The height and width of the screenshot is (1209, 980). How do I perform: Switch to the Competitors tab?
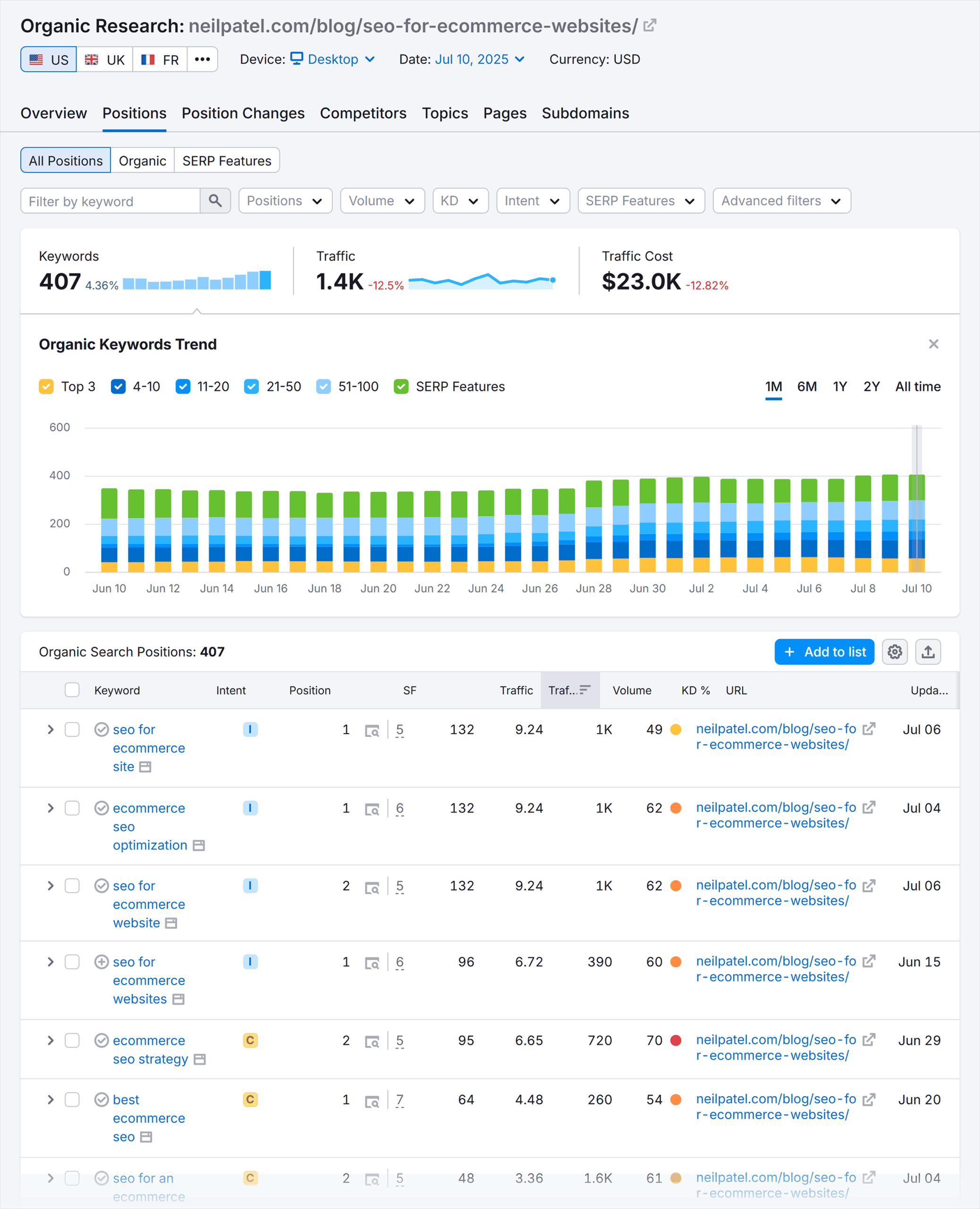pos(363,113)
